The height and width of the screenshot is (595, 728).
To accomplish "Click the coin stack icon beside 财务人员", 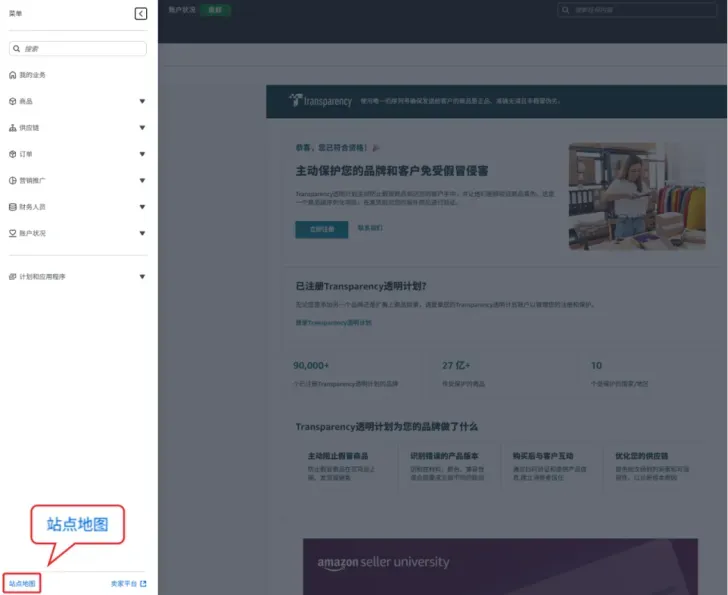I will pos(13,207).
